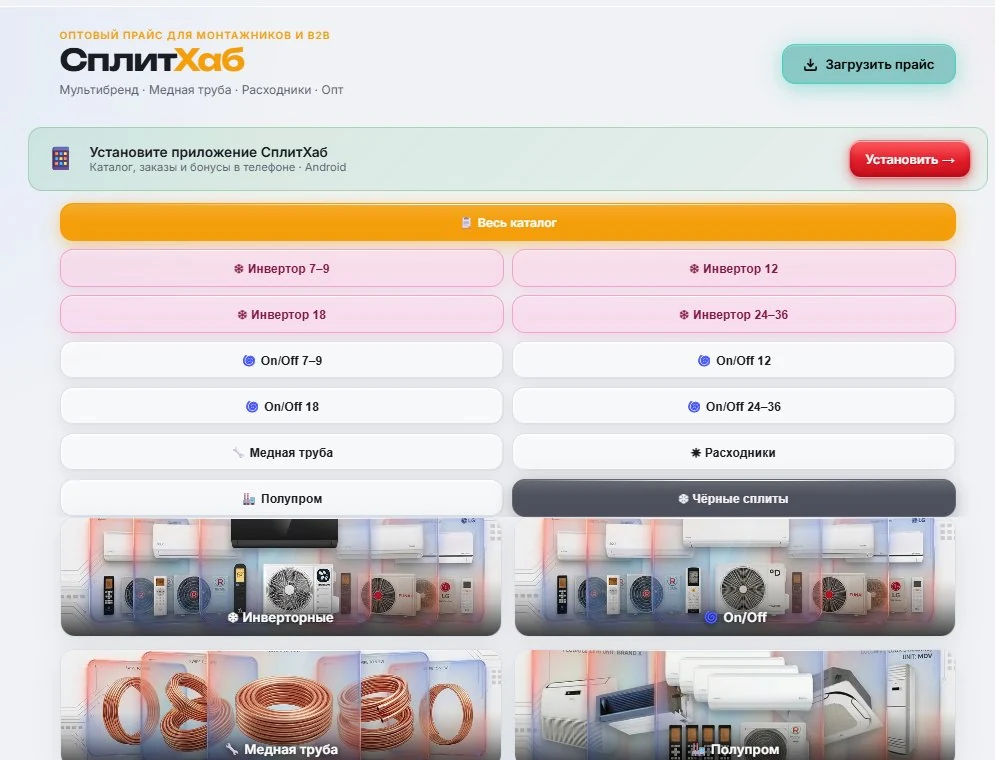
Task: Click the app grid icon in install banner
Action: click(61, 159)
